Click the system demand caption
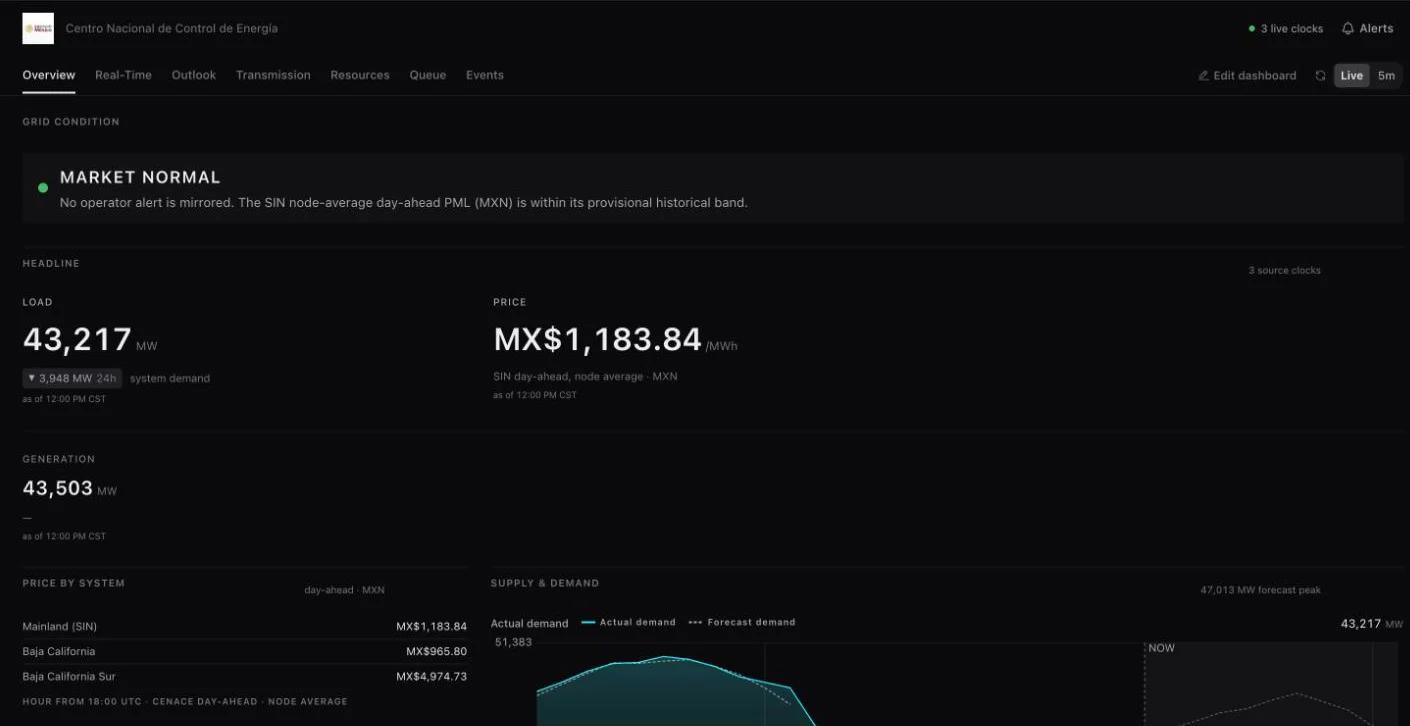Image resolution: width=1410 pixels, height=726 pixels. 170,379
